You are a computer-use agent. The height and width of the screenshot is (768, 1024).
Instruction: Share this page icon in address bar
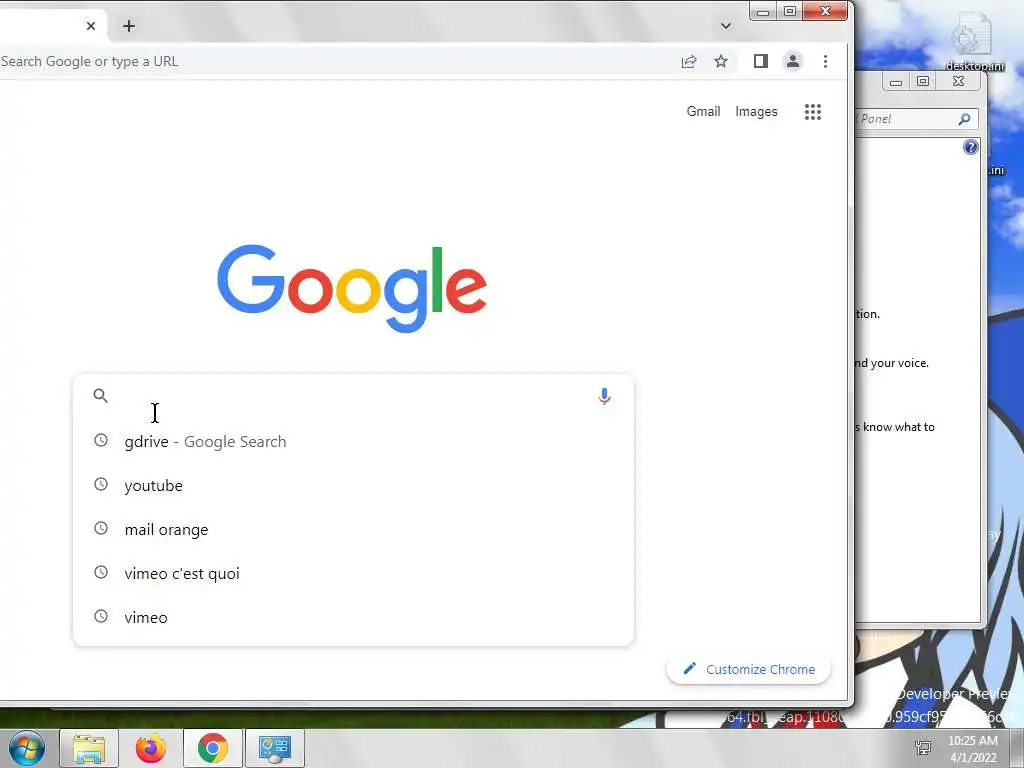(689, 61)
